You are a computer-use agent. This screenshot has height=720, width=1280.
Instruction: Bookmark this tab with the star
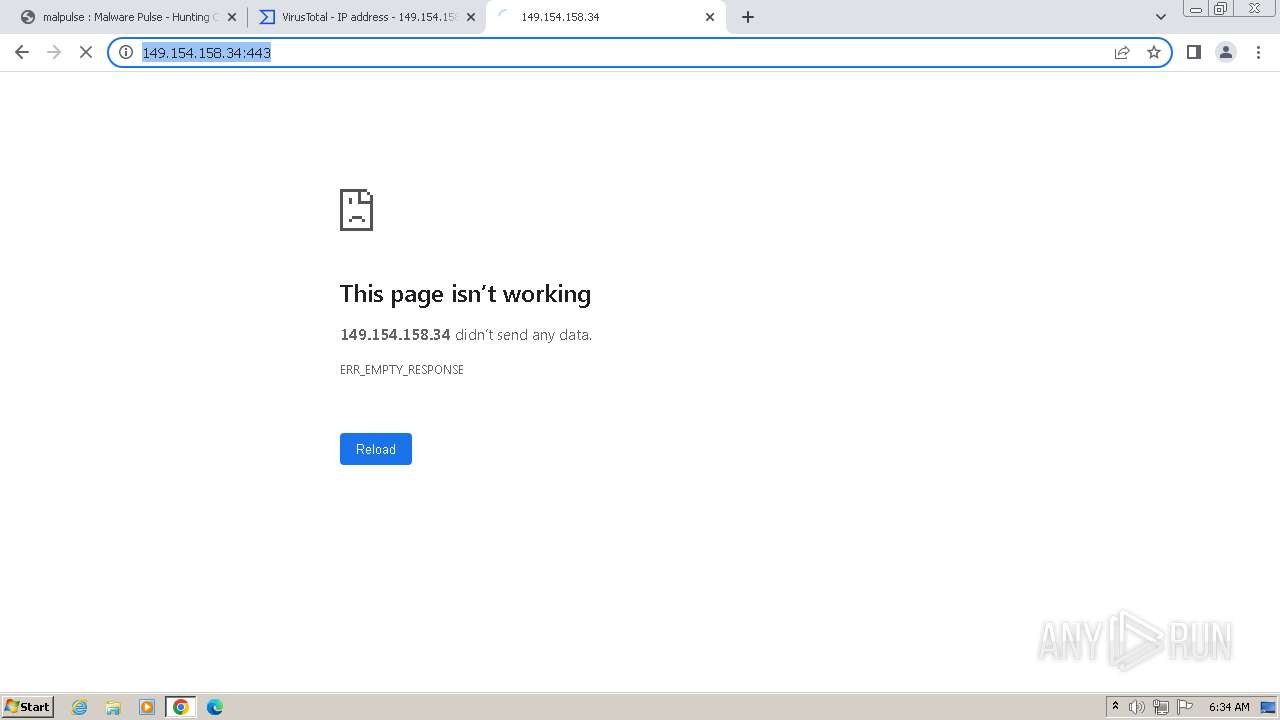click(x=1154, y=52)
